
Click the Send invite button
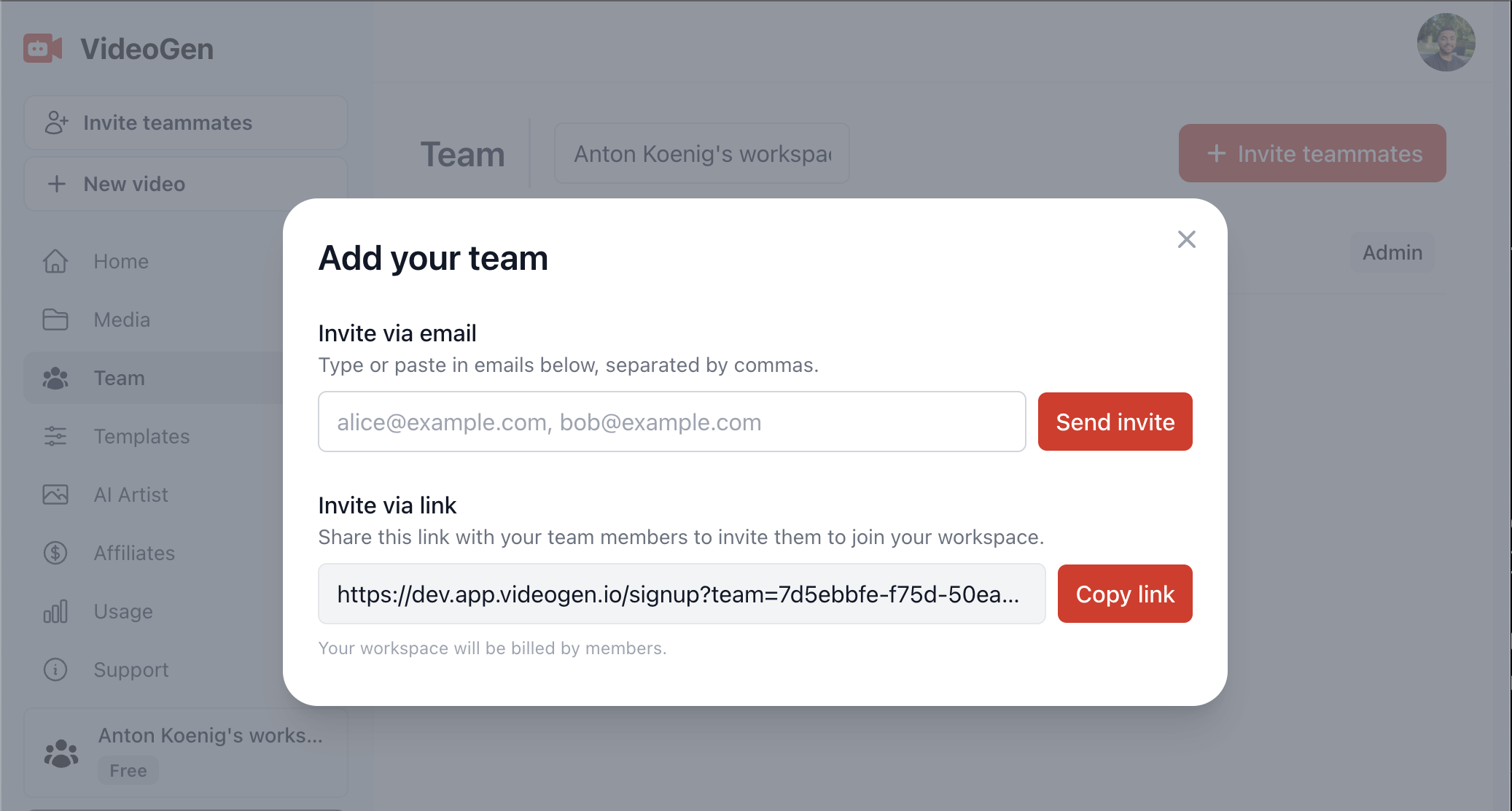pyautogui.click(x=1115, y=422)
